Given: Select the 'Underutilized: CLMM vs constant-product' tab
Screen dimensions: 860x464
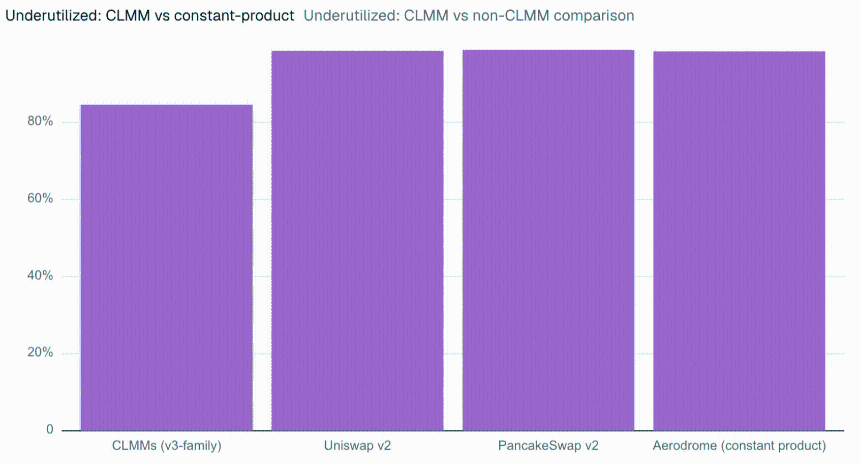Looking at the screenshot, I should pyautogui.click(x=150, y=15).
